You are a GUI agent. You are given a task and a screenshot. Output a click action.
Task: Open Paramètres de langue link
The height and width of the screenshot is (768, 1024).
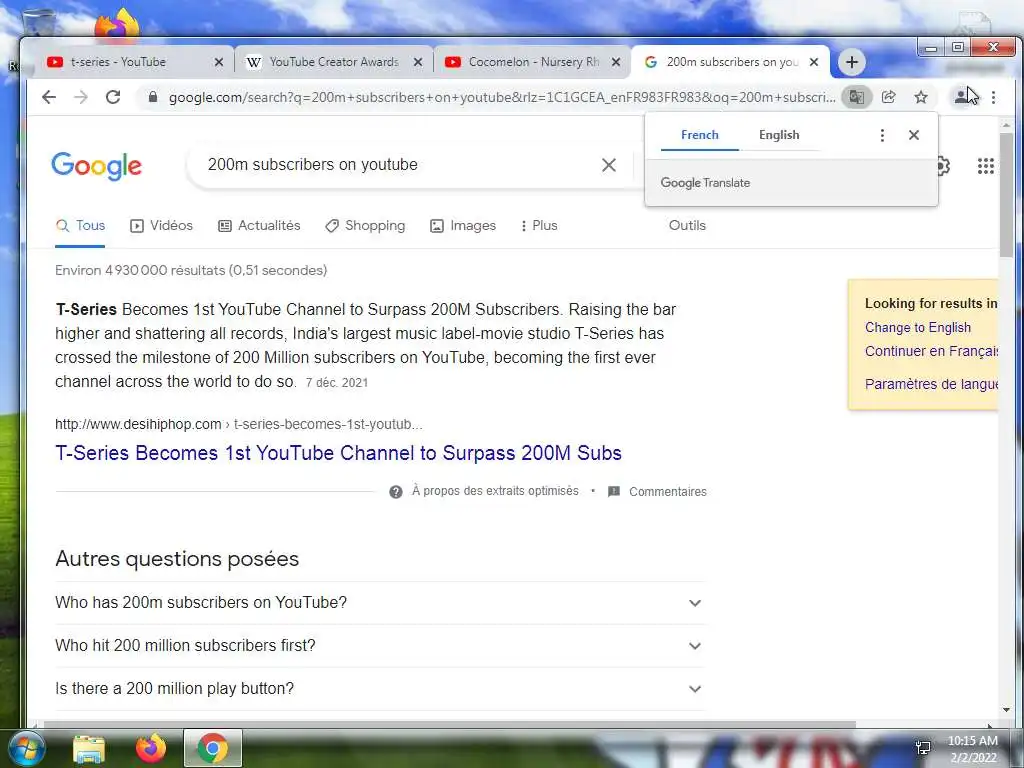(x=931, y=384)
